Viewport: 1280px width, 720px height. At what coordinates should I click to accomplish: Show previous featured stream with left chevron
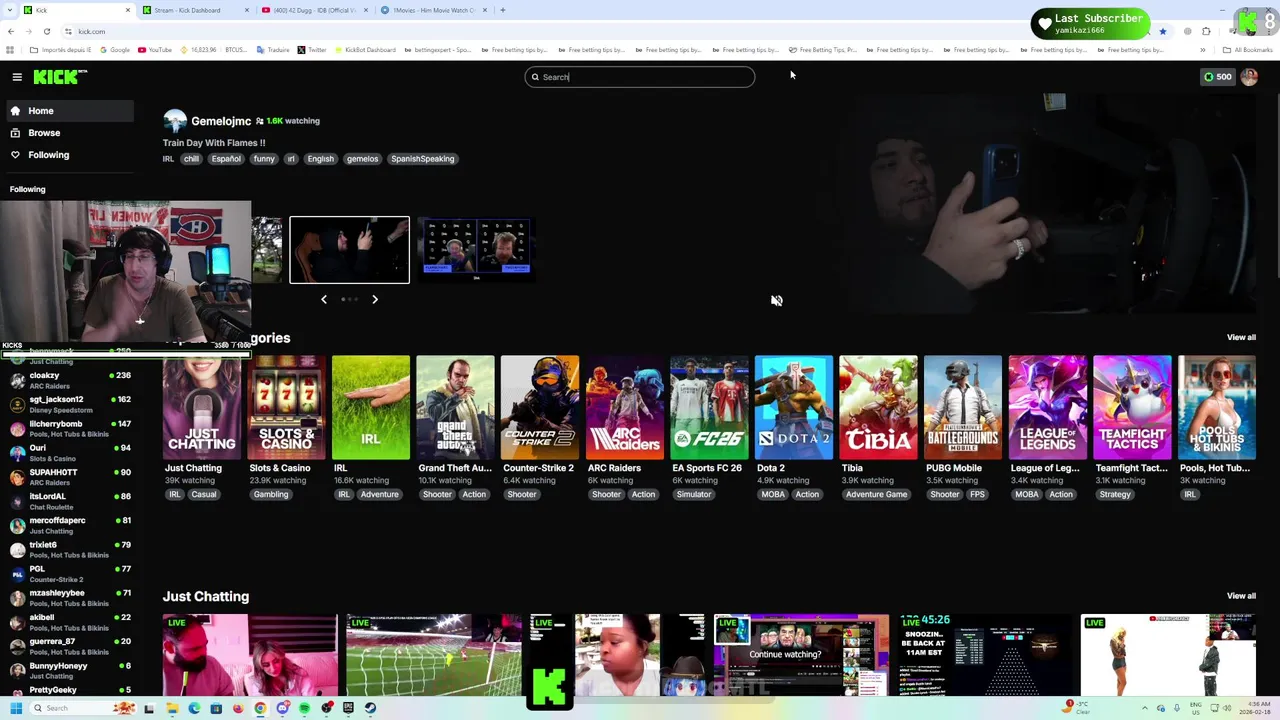pos(323,299)
